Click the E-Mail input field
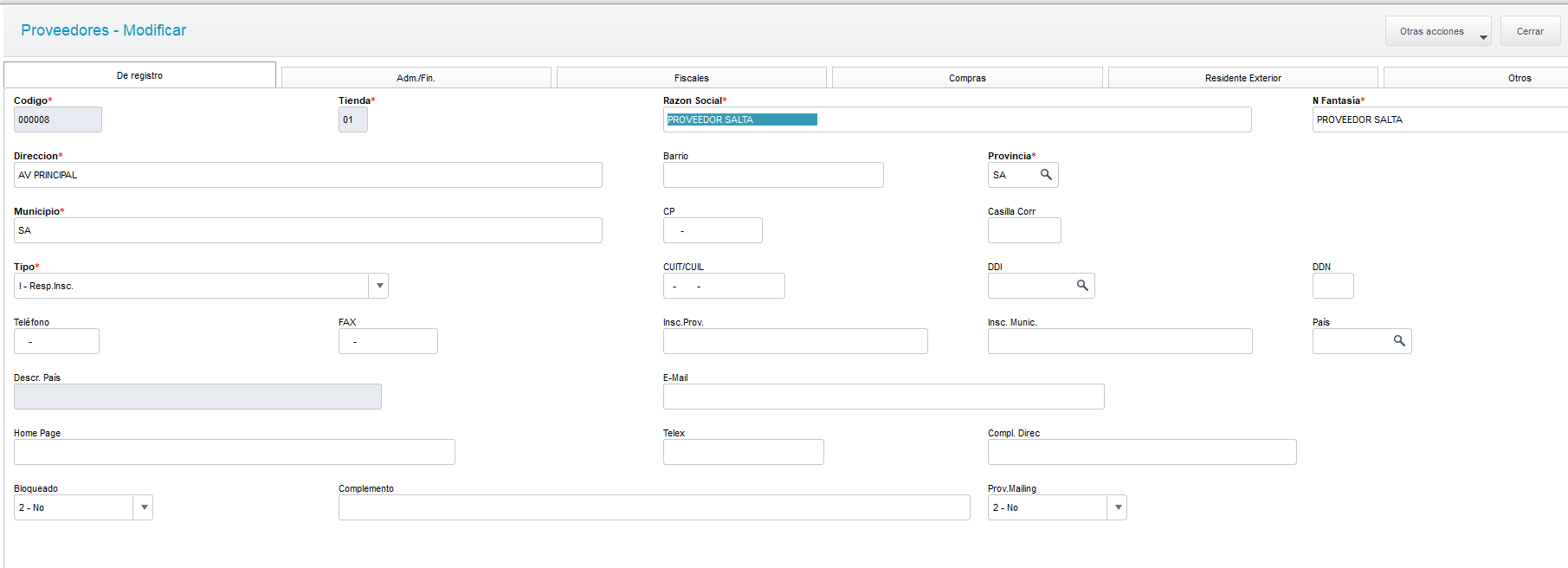 pyautogui.click(x=883, y=397)
